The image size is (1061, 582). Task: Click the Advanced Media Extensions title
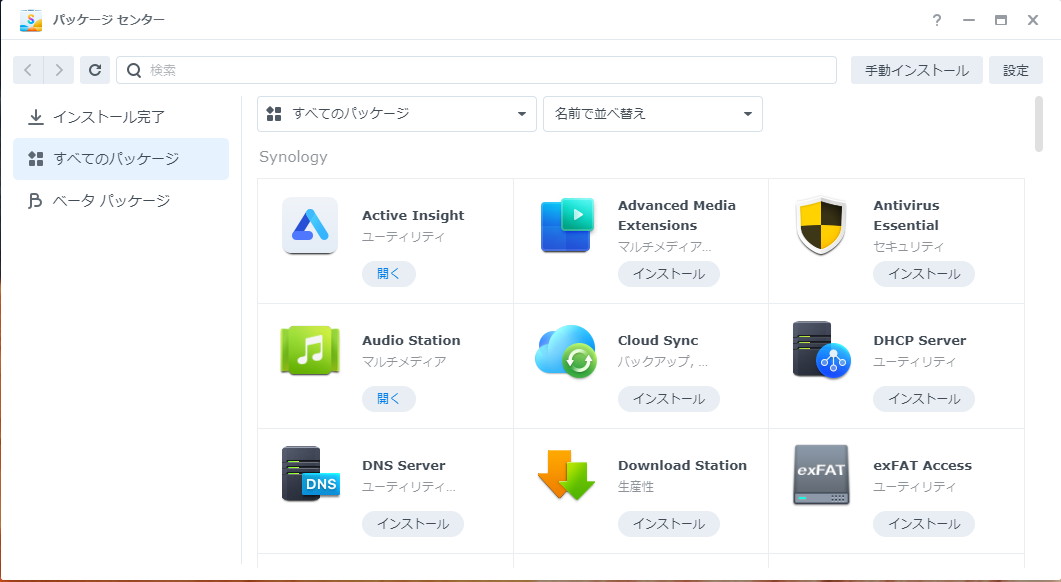coord(677,215)
